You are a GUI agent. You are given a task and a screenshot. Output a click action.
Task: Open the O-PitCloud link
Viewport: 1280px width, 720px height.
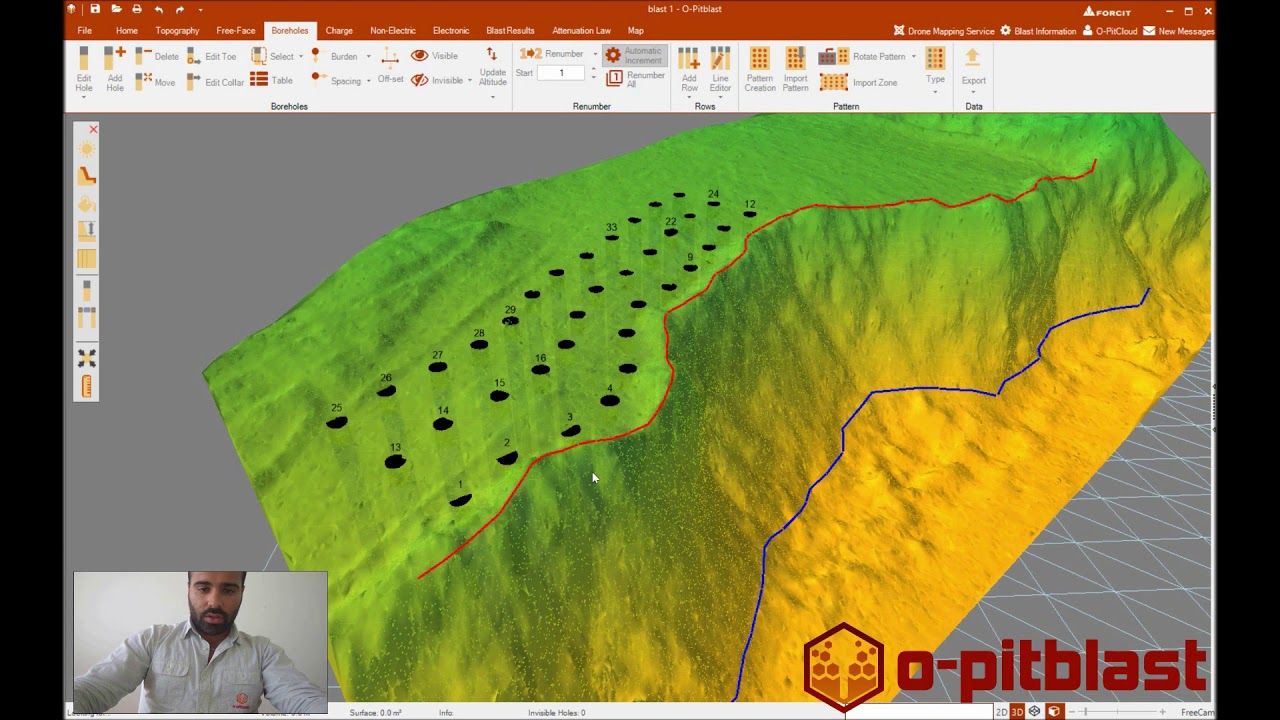click(1110, 31)
